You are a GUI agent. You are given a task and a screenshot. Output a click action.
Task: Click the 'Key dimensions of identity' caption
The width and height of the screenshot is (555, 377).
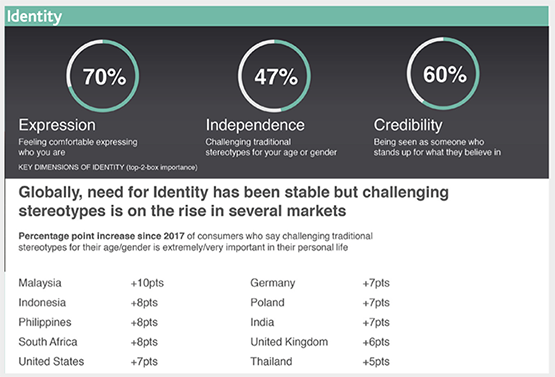[108, 167]
